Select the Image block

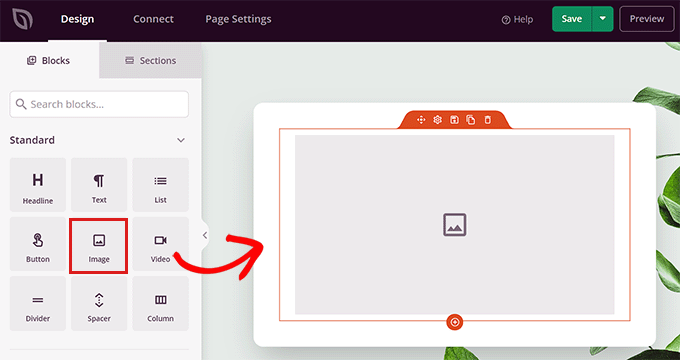99,246
